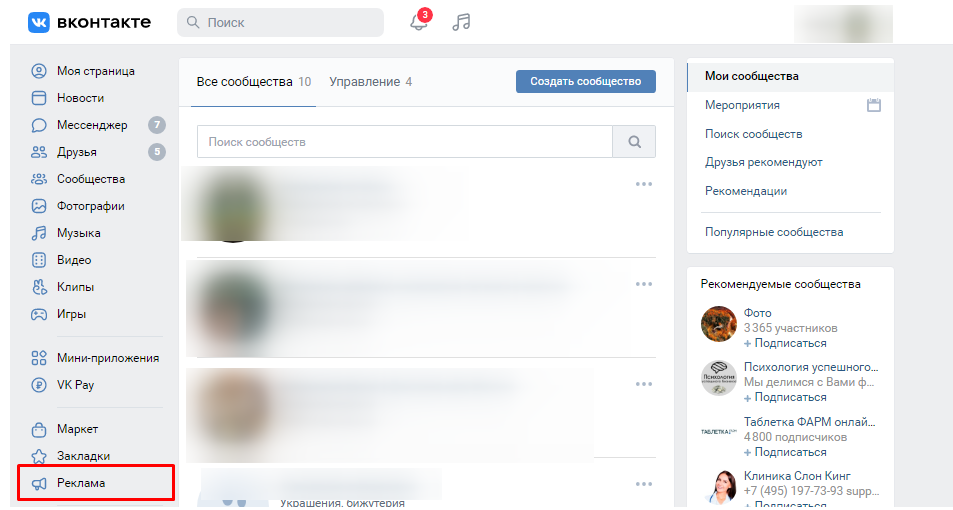953x510 pixels.
Task: Switch to the Управление tab
Action: 370,82
